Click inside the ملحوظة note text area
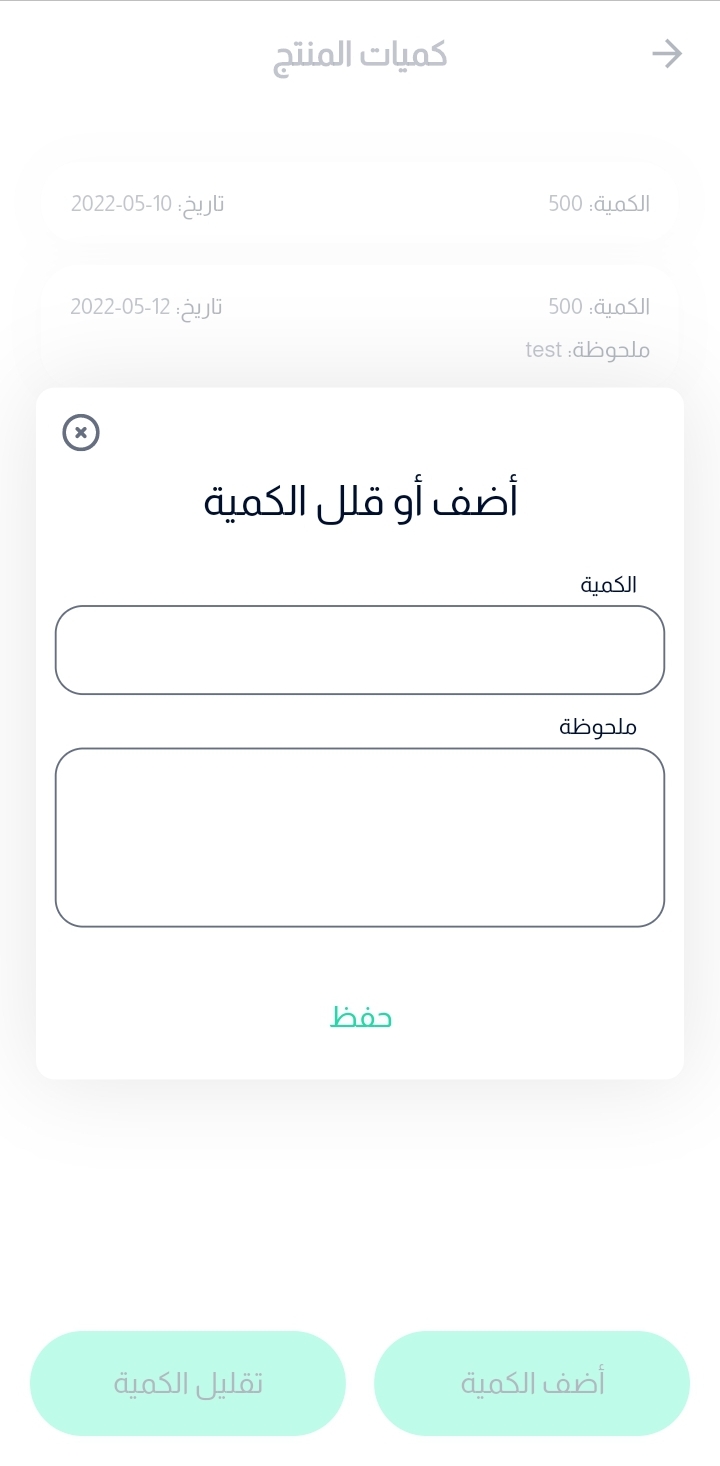 [x=360, y=837]
